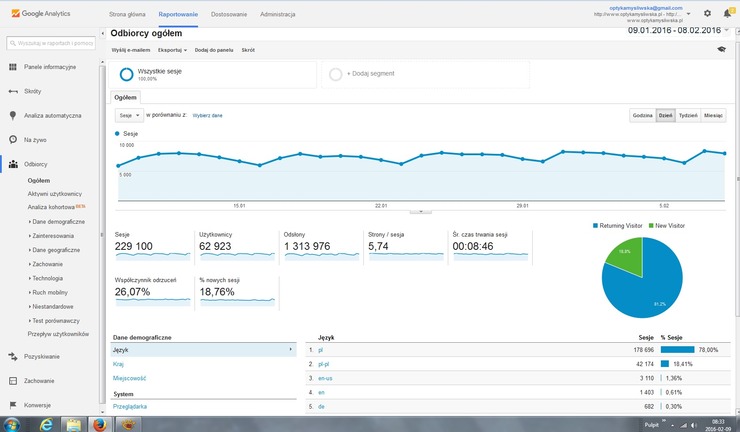740x432 pixels.
Task: Click the Zachowanie window icon in sidebar
Action: 13,381
